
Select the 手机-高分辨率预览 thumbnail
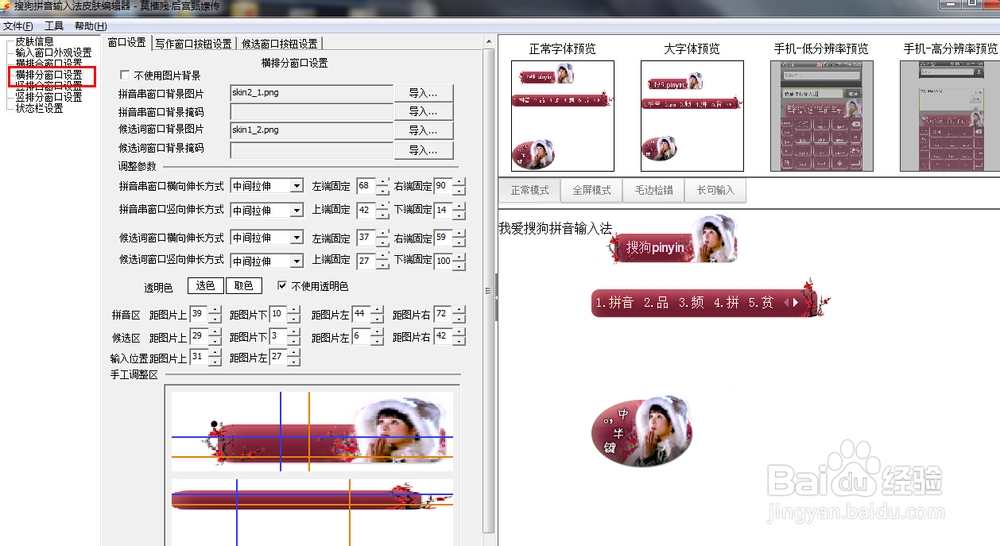[x=950, y=116]
